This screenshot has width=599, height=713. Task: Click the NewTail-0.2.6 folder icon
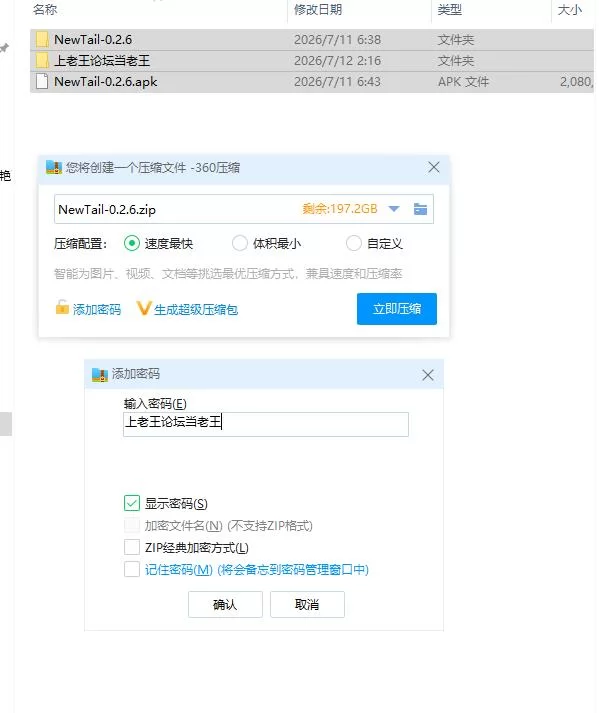(42, 40)
